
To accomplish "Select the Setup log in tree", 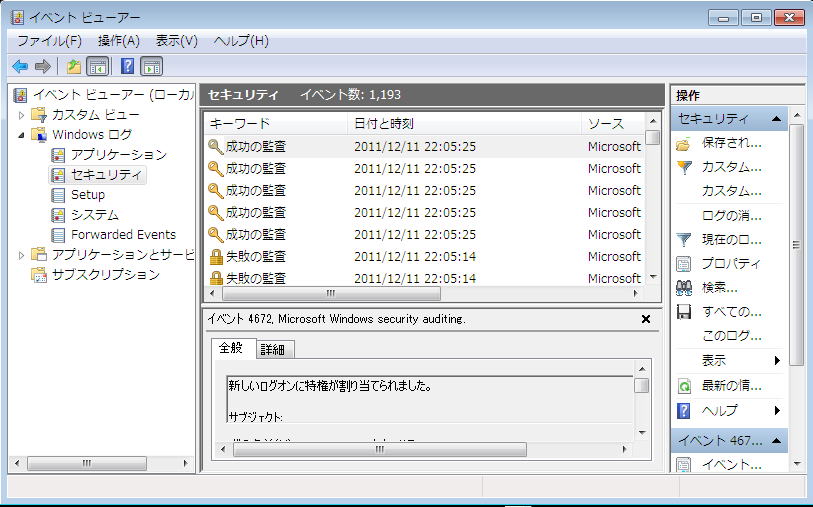I will click(88, 195).
